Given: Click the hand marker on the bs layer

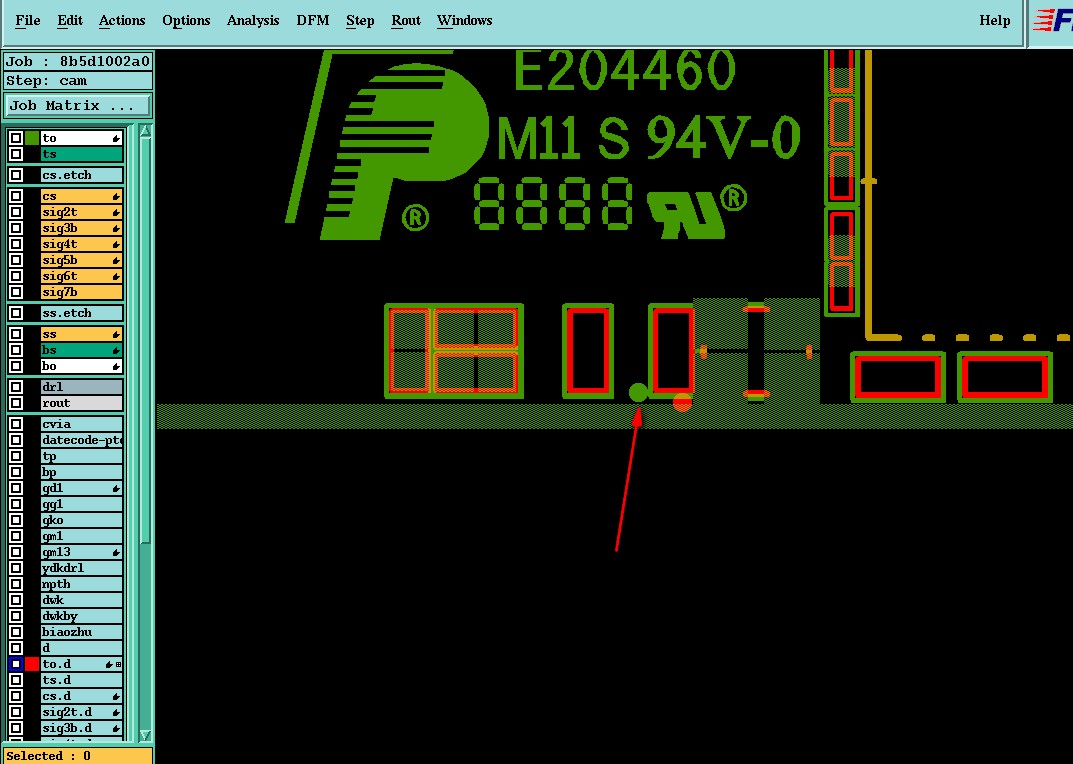Looking at the screenshot, I should (116, 351).
